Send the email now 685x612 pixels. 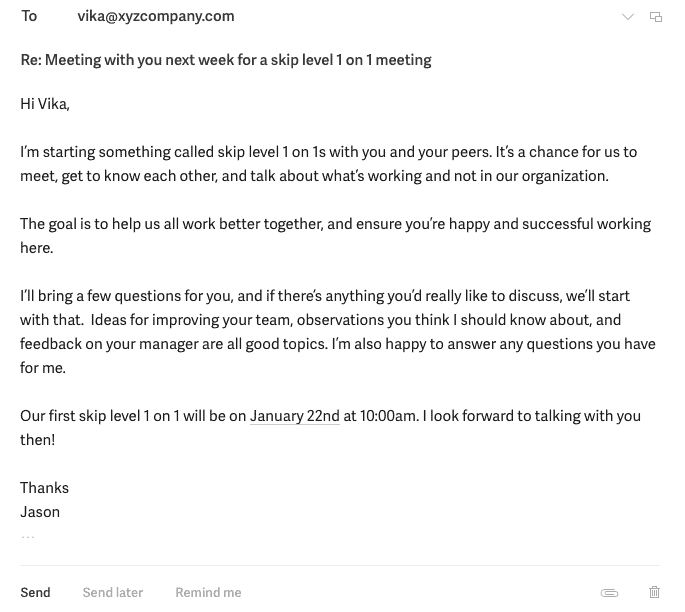pos(35,593)
